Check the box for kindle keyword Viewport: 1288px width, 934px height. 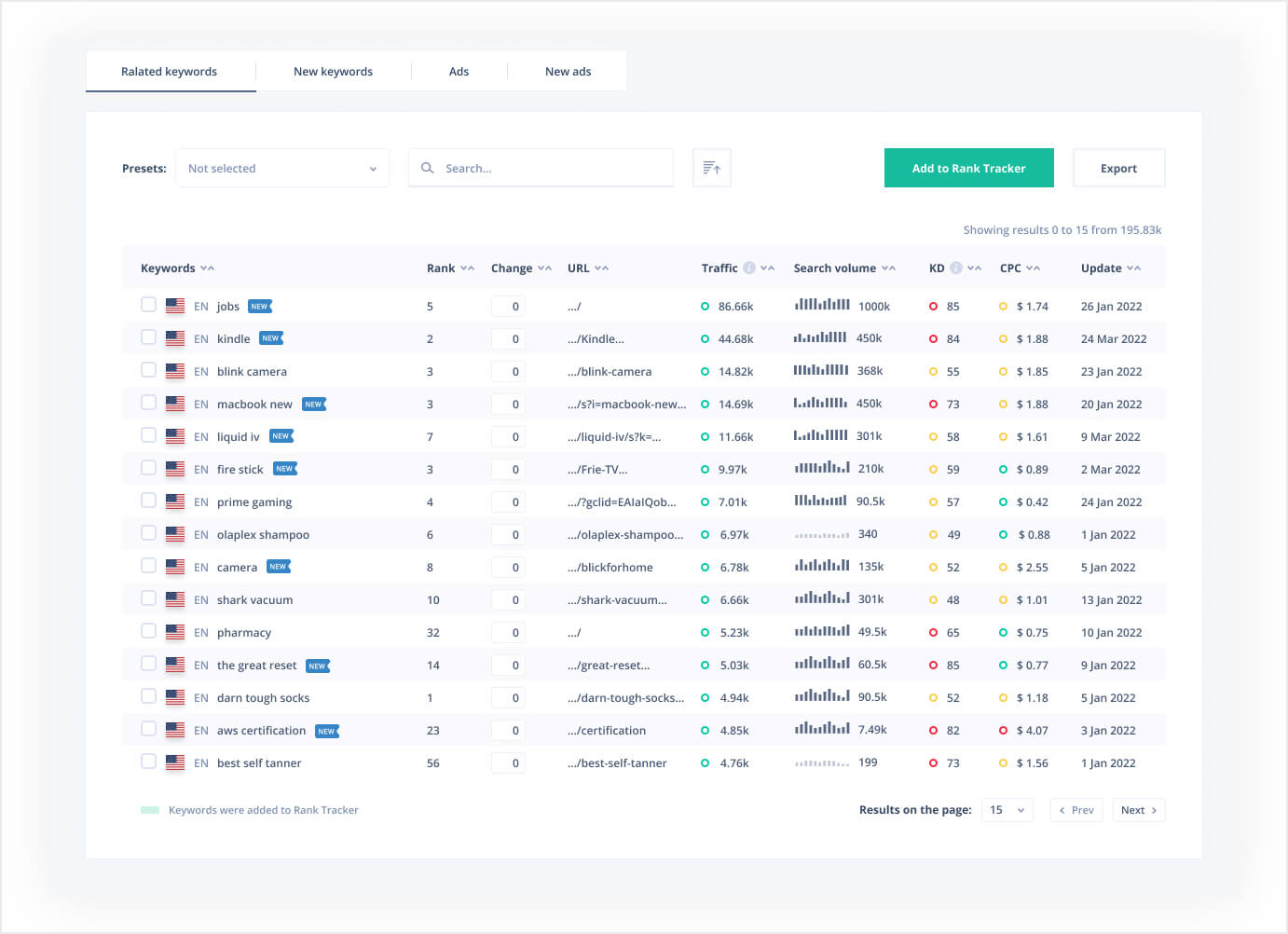pyautogui.click(x=148, y=337)
